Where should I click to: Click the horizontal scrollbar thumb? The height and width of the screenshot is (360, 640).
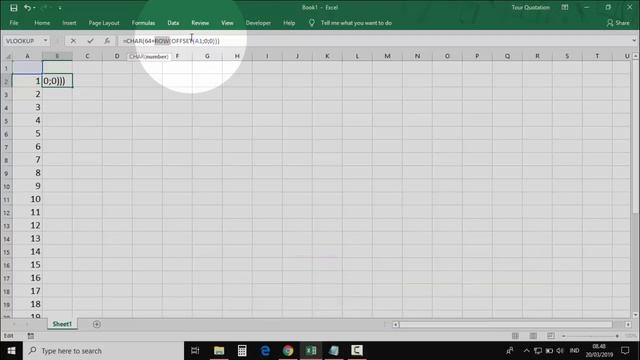pos(506,324)
